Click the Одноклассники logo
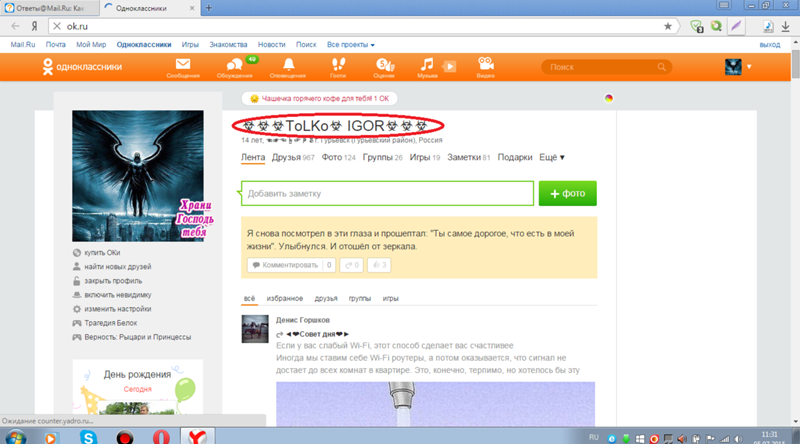Screen dimensions: 800x444 (x=83, y=67)
